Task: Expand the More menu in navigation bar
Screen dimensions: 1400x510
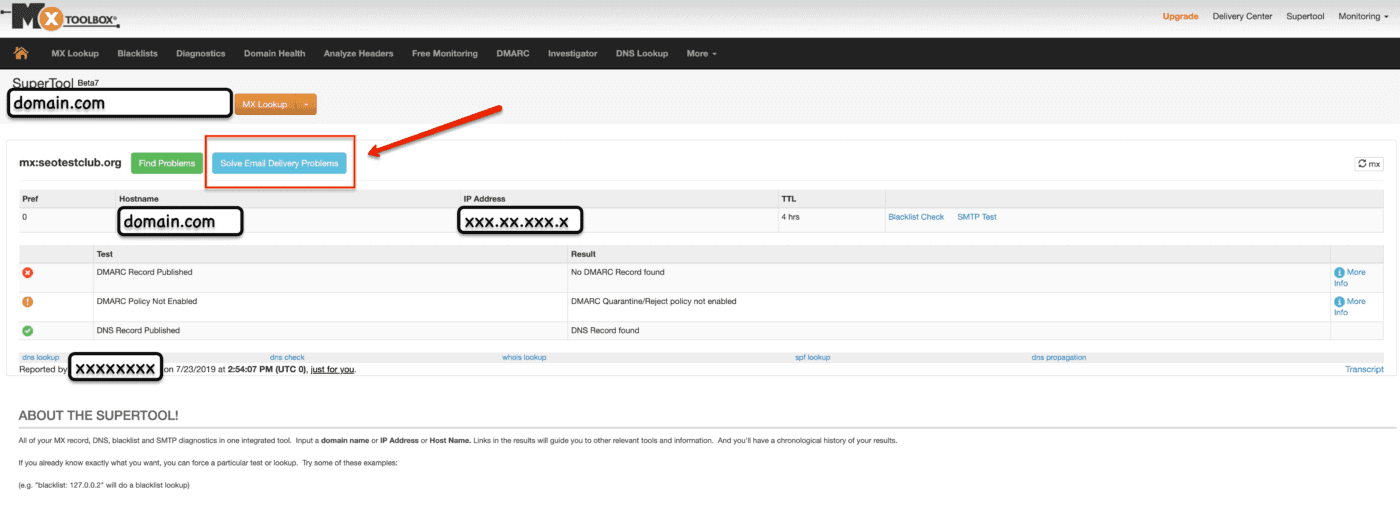Action: (701, 53)
